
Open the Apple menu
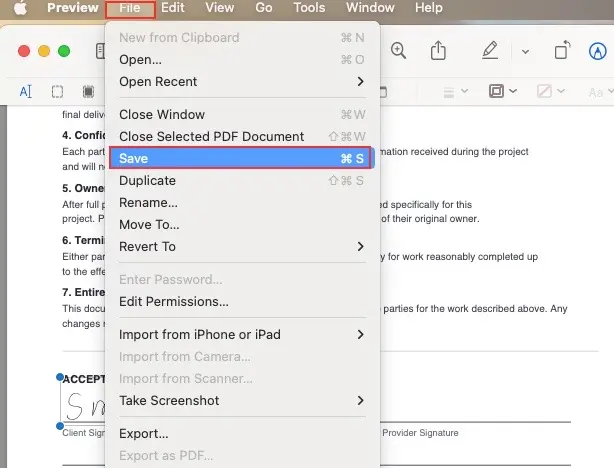click(x=20, y=8)
